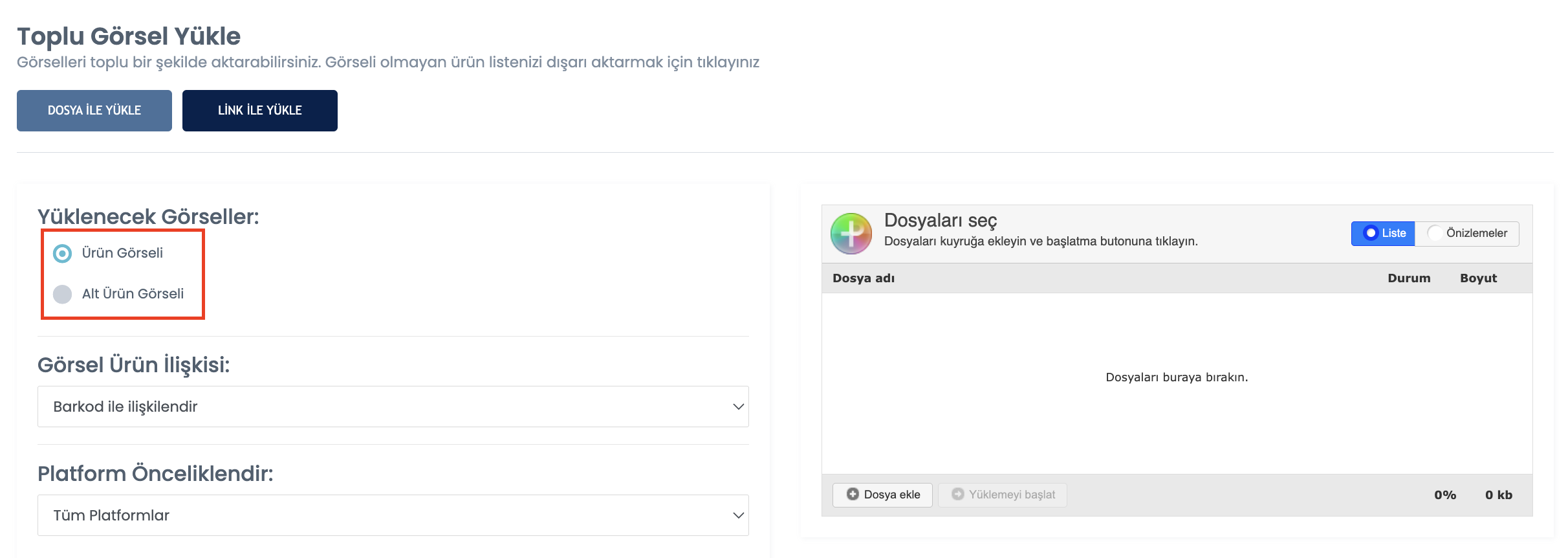Click the Dosya ekle button

pos(882,495)
